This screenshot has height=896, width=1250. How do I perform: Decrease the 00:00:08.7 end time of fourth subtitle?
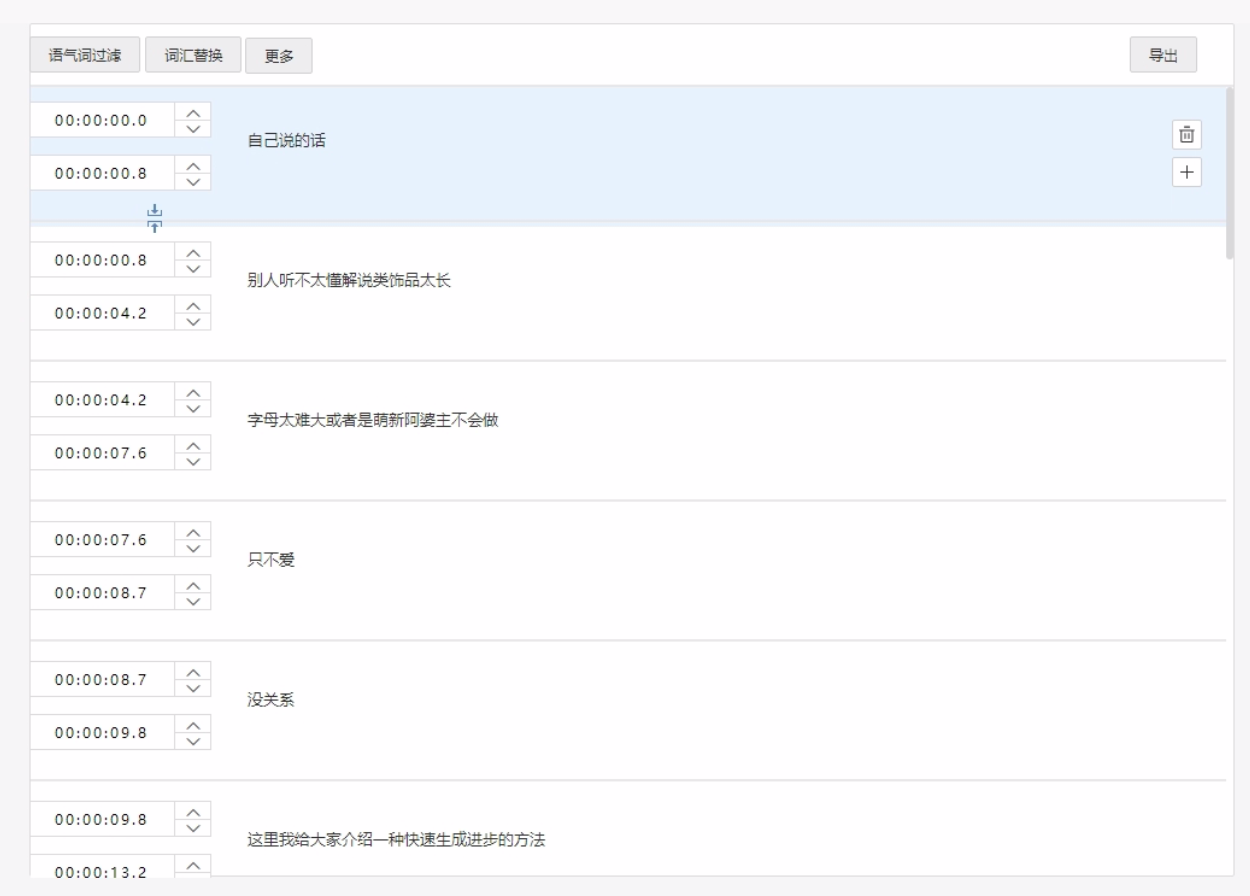194,600
